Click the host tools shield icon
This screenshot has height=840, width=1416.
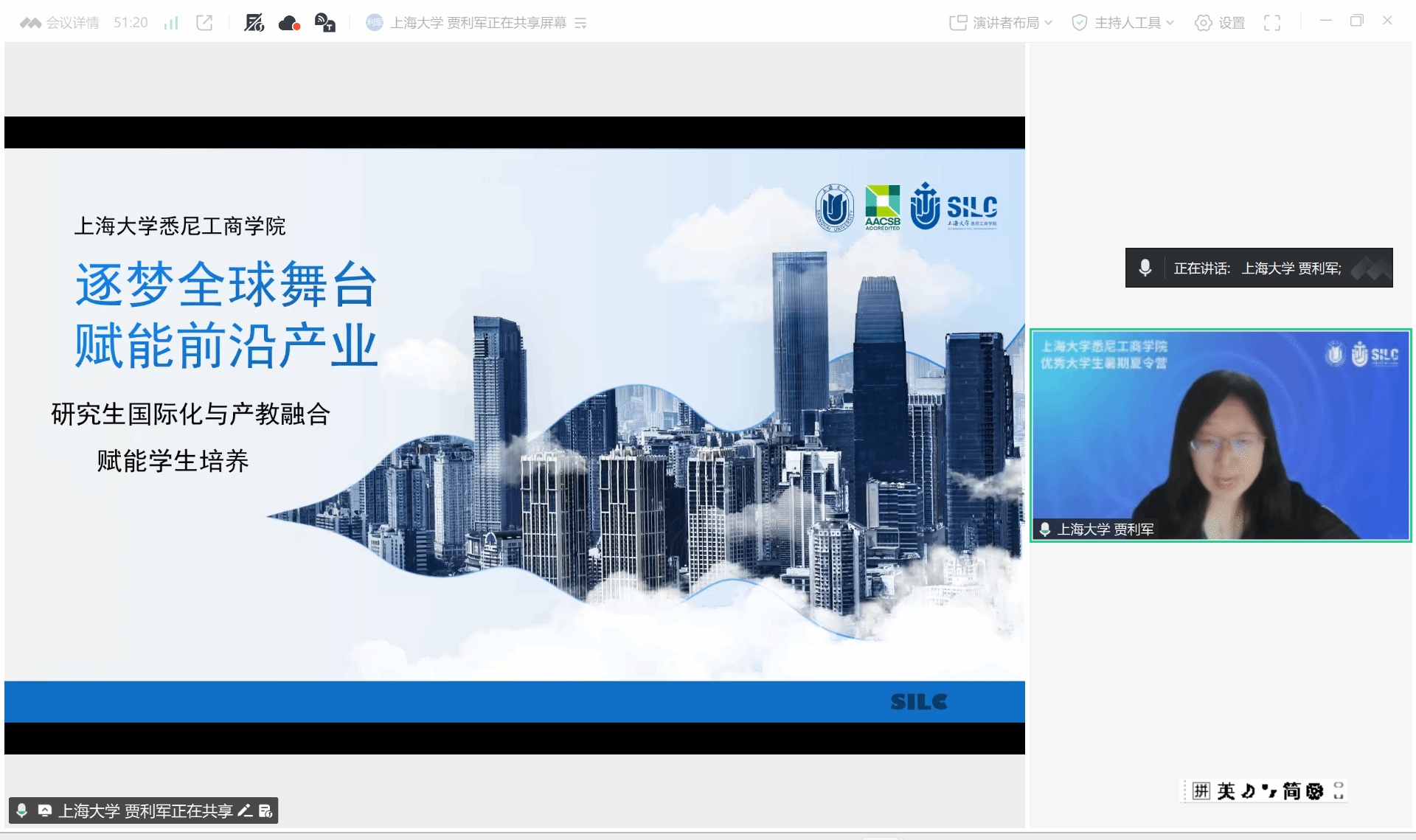click(x=1080, y=23)
